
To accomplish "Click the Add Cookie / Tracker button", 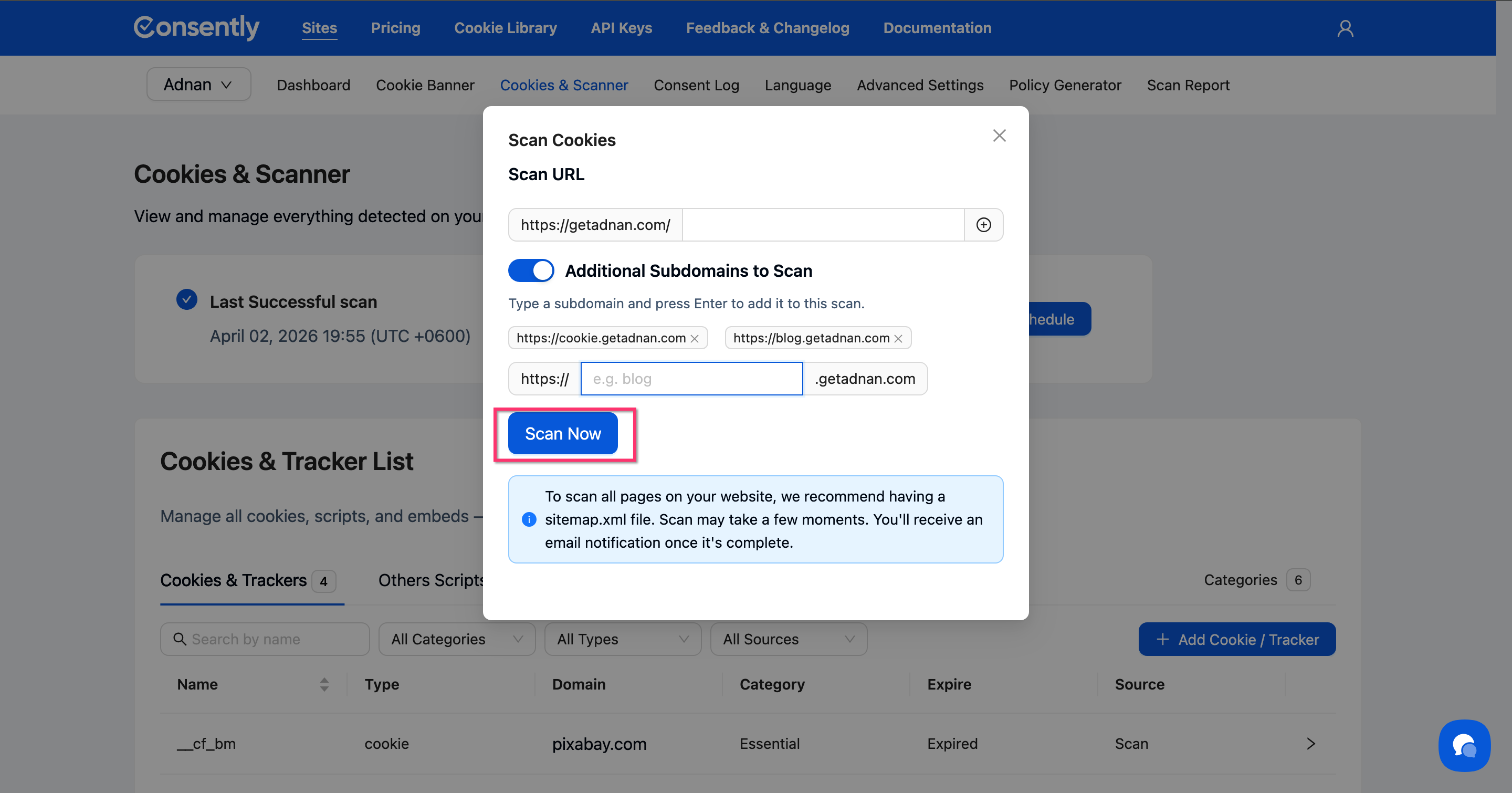I will click(1237, 639).
